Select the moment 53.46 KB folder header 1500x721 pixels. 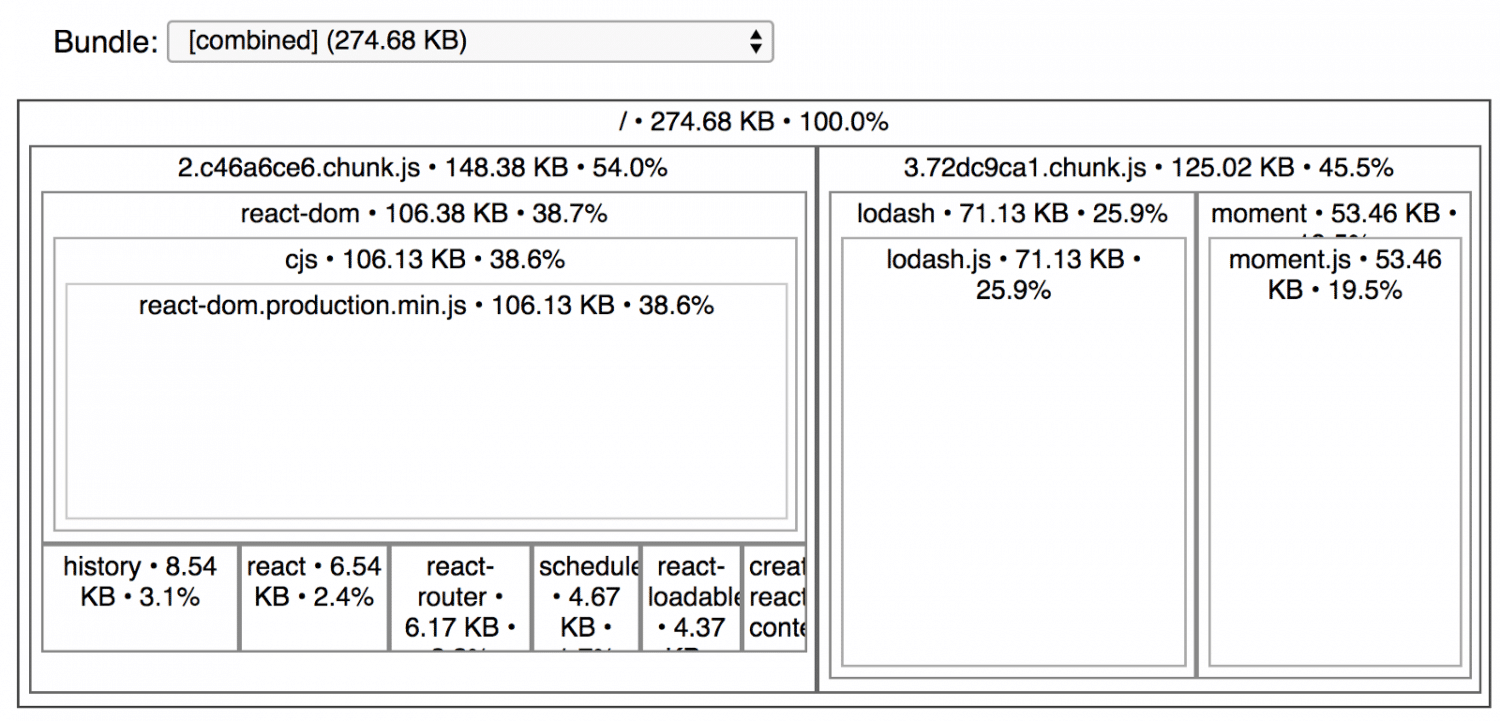(x=1334, y=214)
